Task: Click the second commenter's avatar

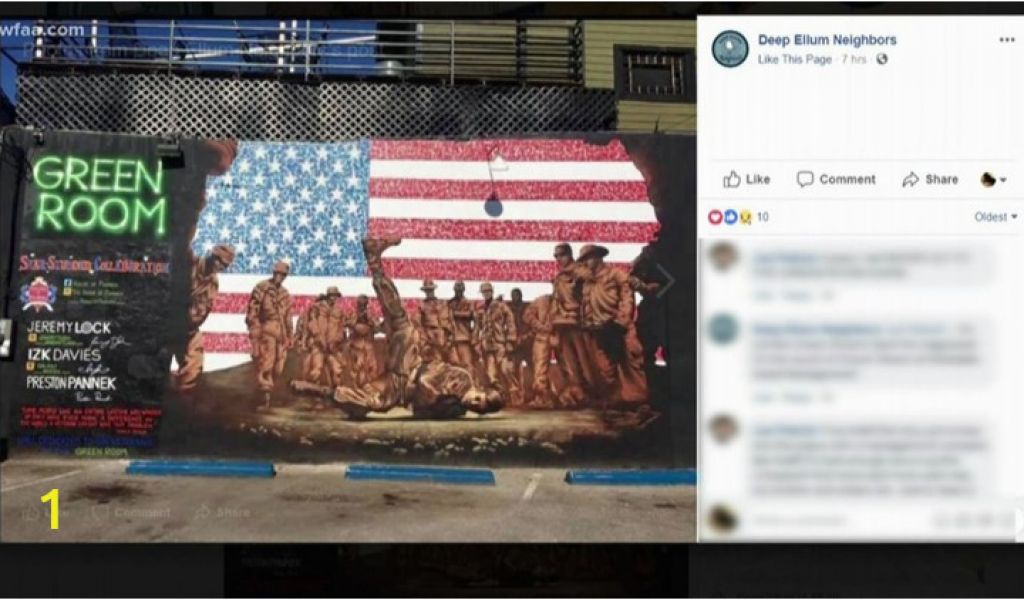Action: point(724,328)
